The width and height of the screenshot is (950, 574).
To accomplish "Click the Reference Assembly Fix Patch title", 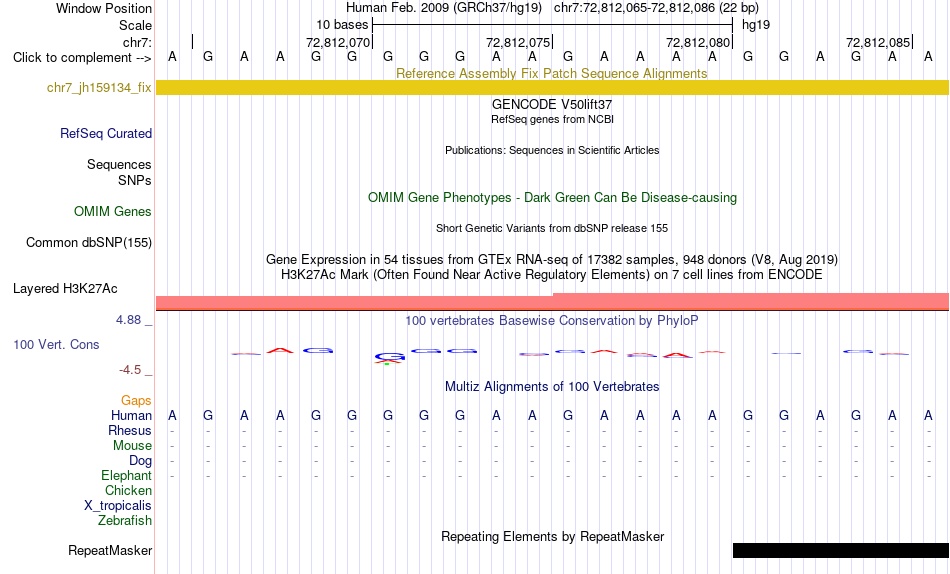I will click(x=552, y=73).
